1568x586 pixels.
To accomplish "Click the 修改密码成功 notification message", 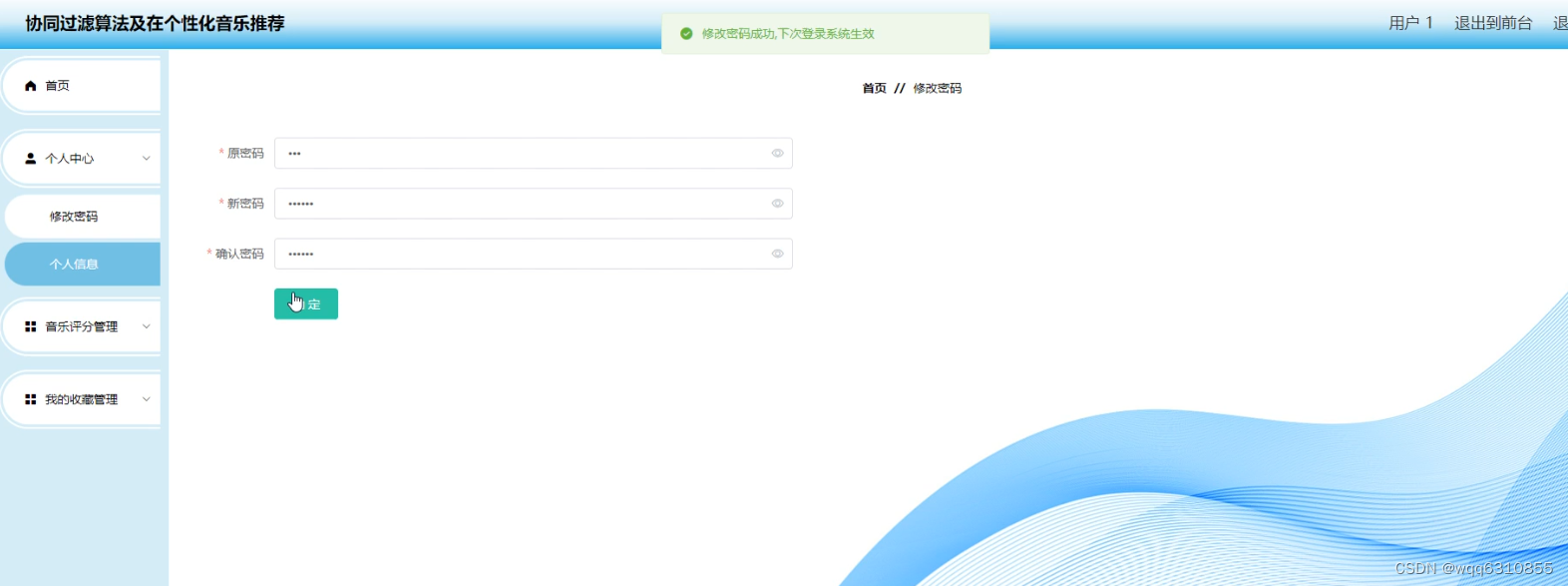I will (x=788, y=34).
